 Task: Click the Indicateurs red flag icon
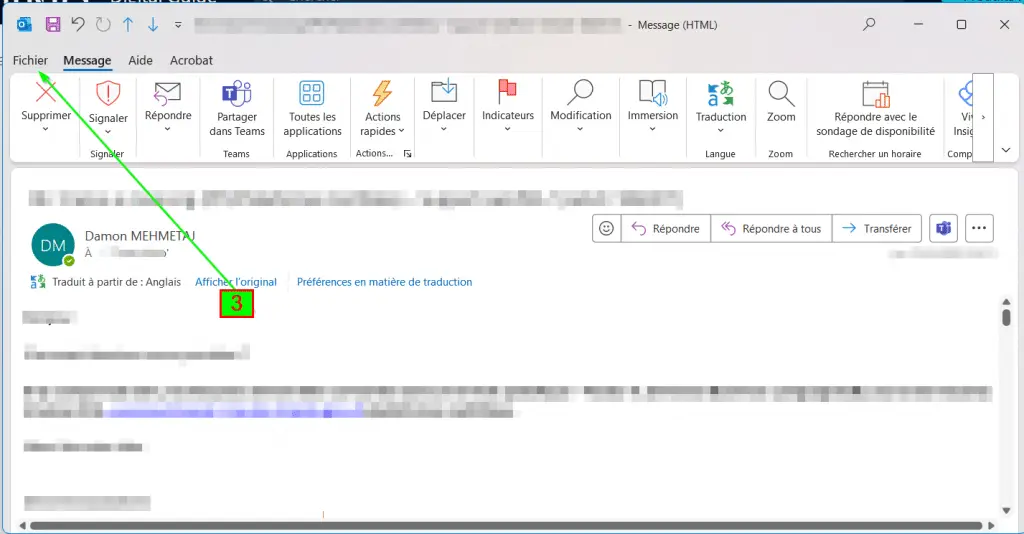507,91
